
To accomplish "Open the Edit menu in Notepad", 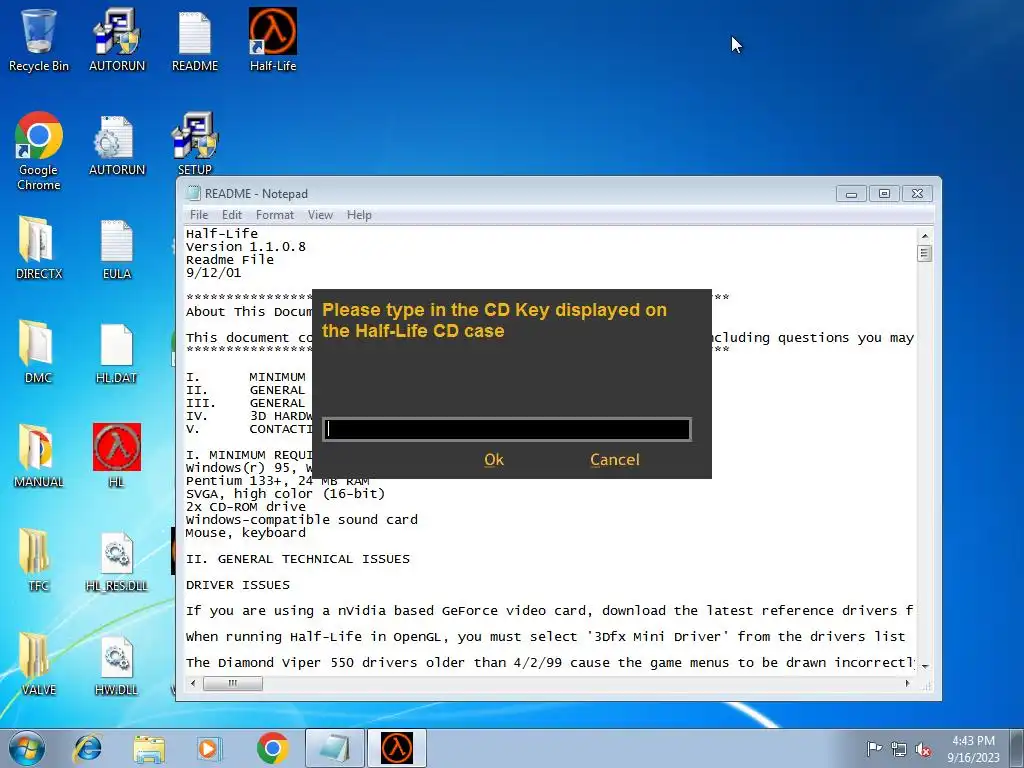I will 231,215.
